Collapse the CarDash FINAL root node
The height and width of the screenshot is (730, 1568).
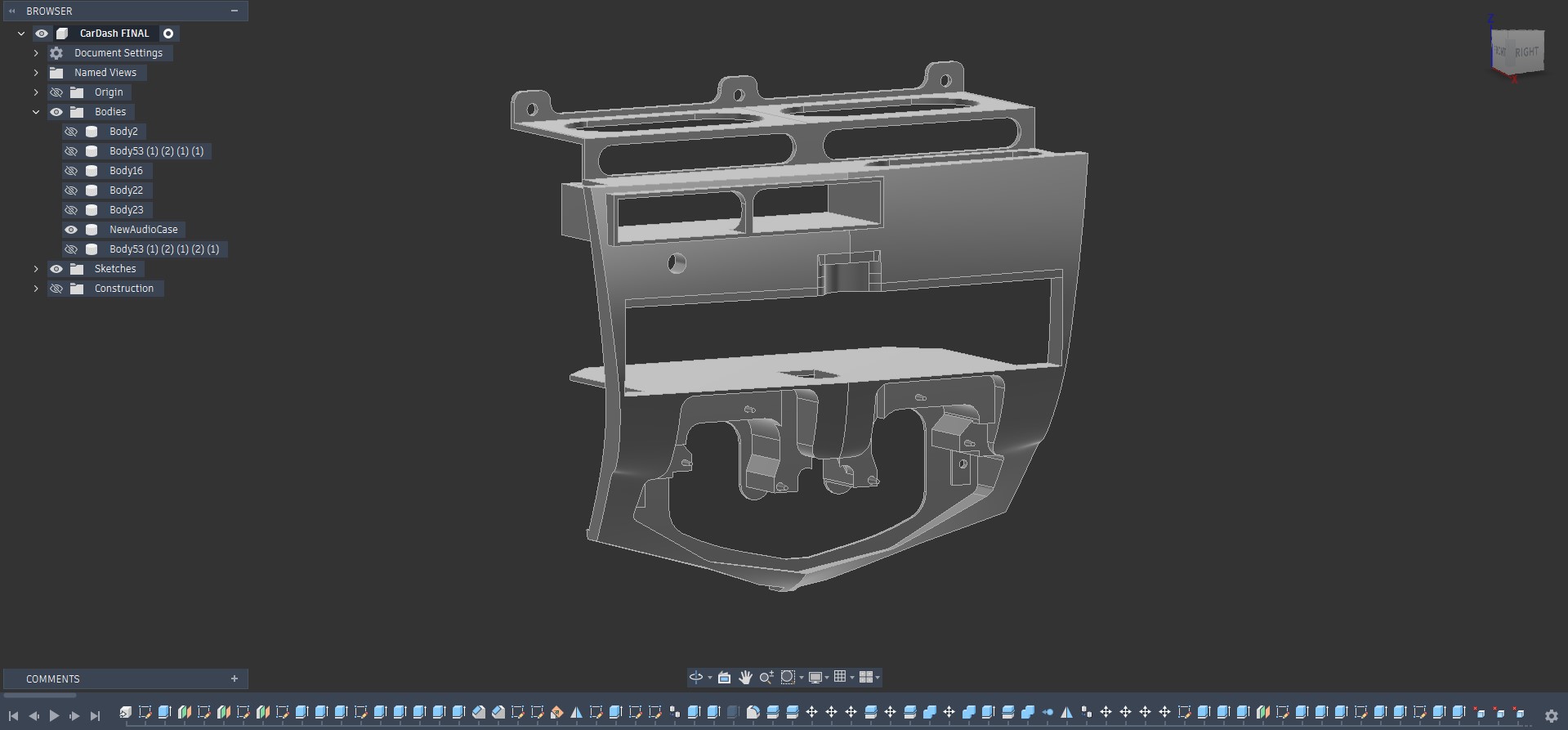click(21, 34)
